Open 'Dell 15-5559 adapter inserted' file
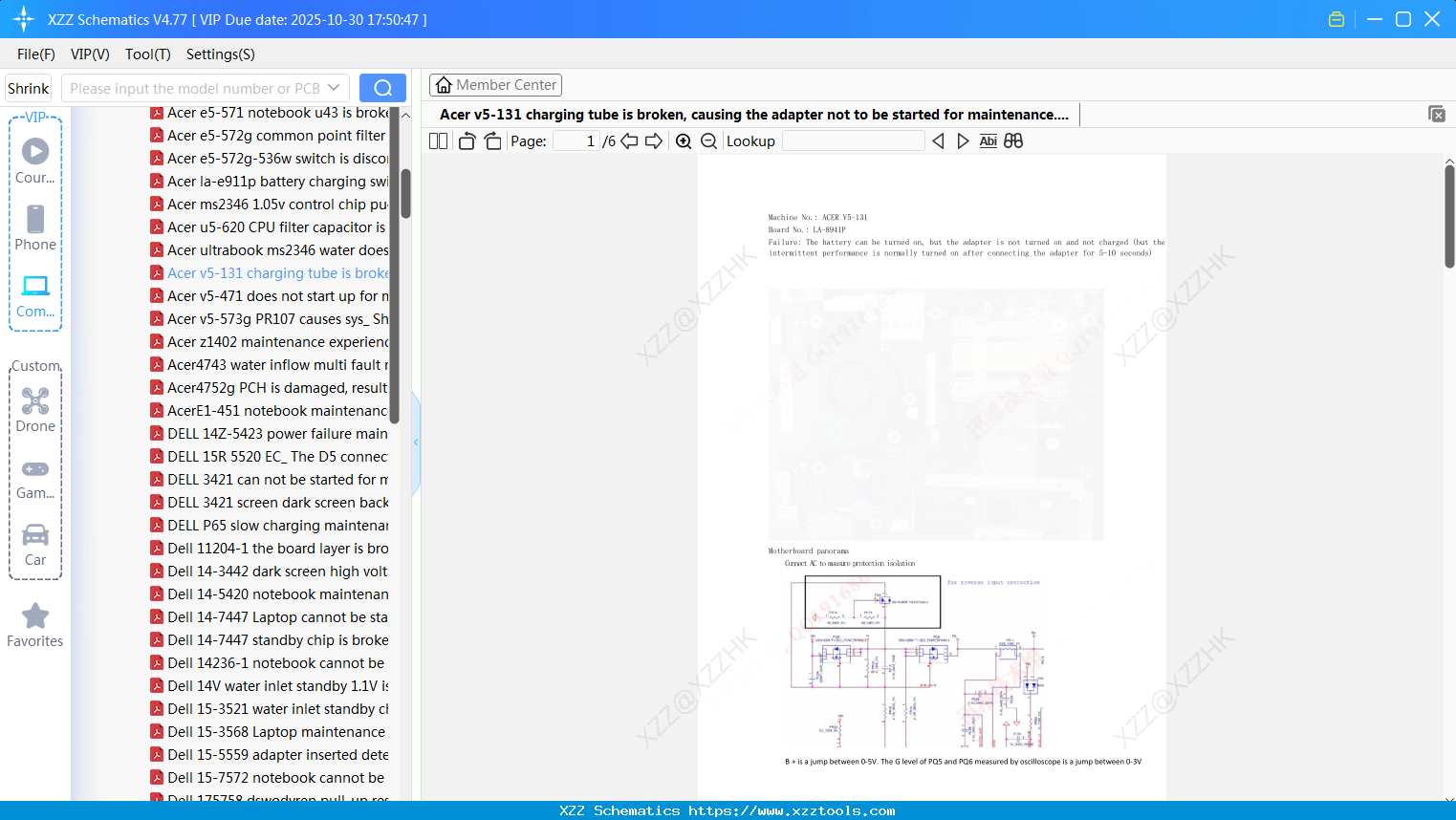This screenshot has width=1456, height=820. pos(270,755)
